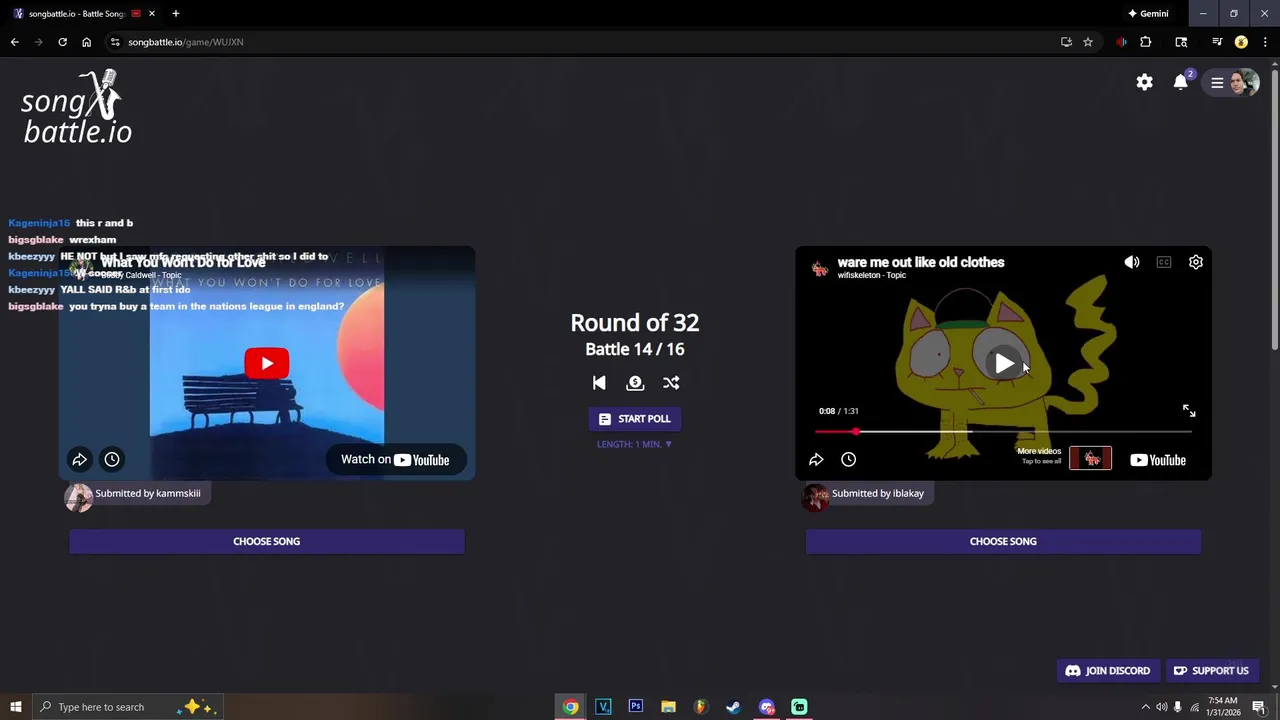This screenshot has height=720, width=1280.
Task: Open YouTube logo on right video
Action: 1158,460
